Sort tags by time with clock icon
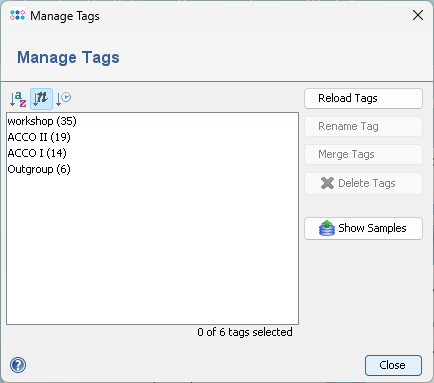434x383 pixels. (x=63, y=99)
